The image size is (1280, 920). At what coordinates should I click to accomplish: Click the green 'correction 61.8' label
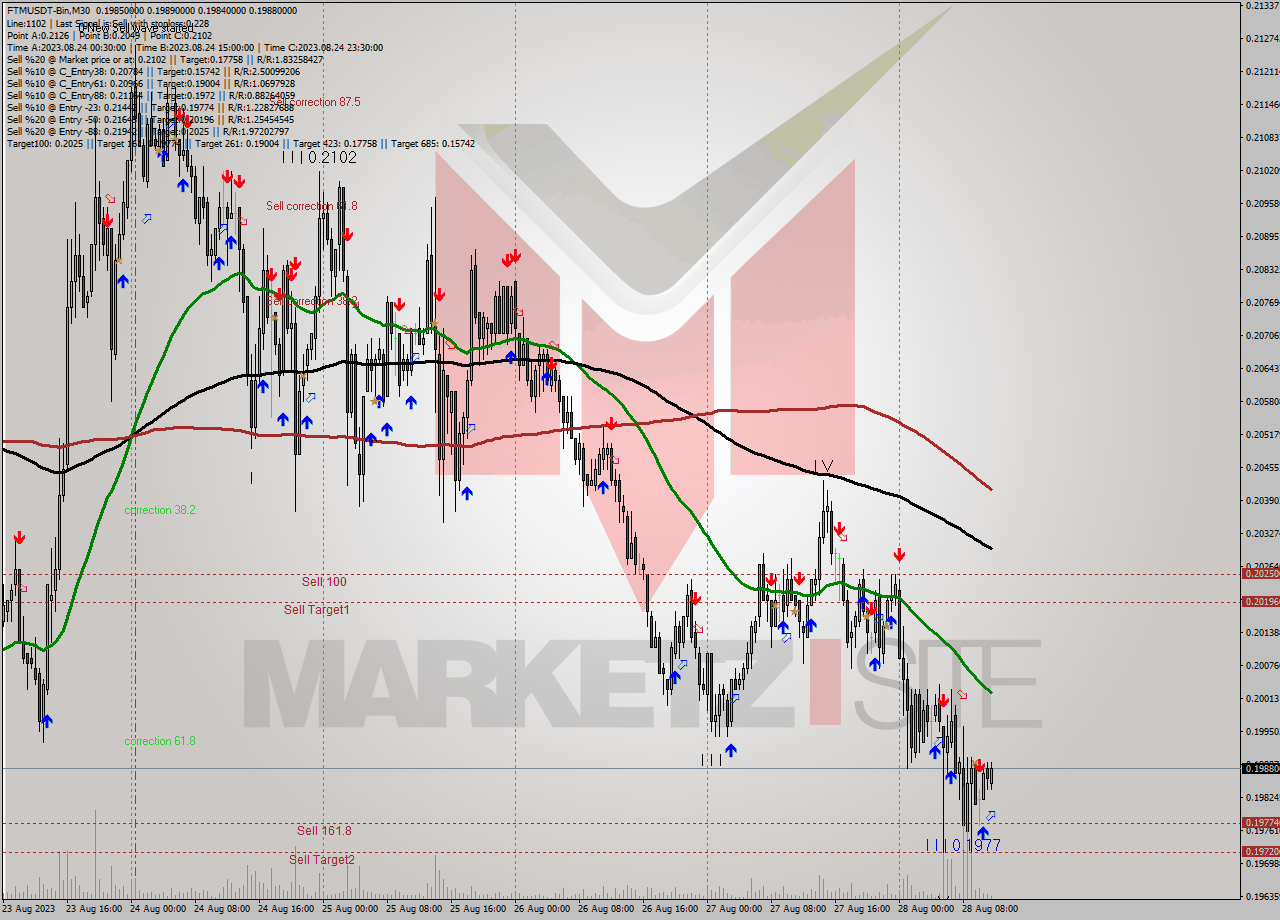tap(160, 741)
